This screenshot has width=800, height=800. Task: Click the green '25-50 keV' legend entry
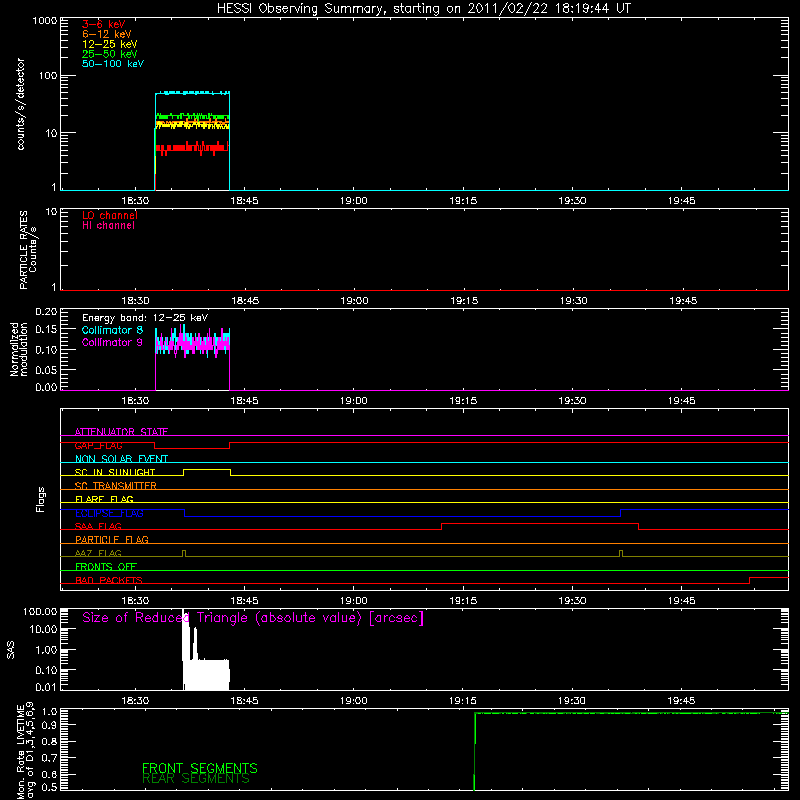coord(110,54)
